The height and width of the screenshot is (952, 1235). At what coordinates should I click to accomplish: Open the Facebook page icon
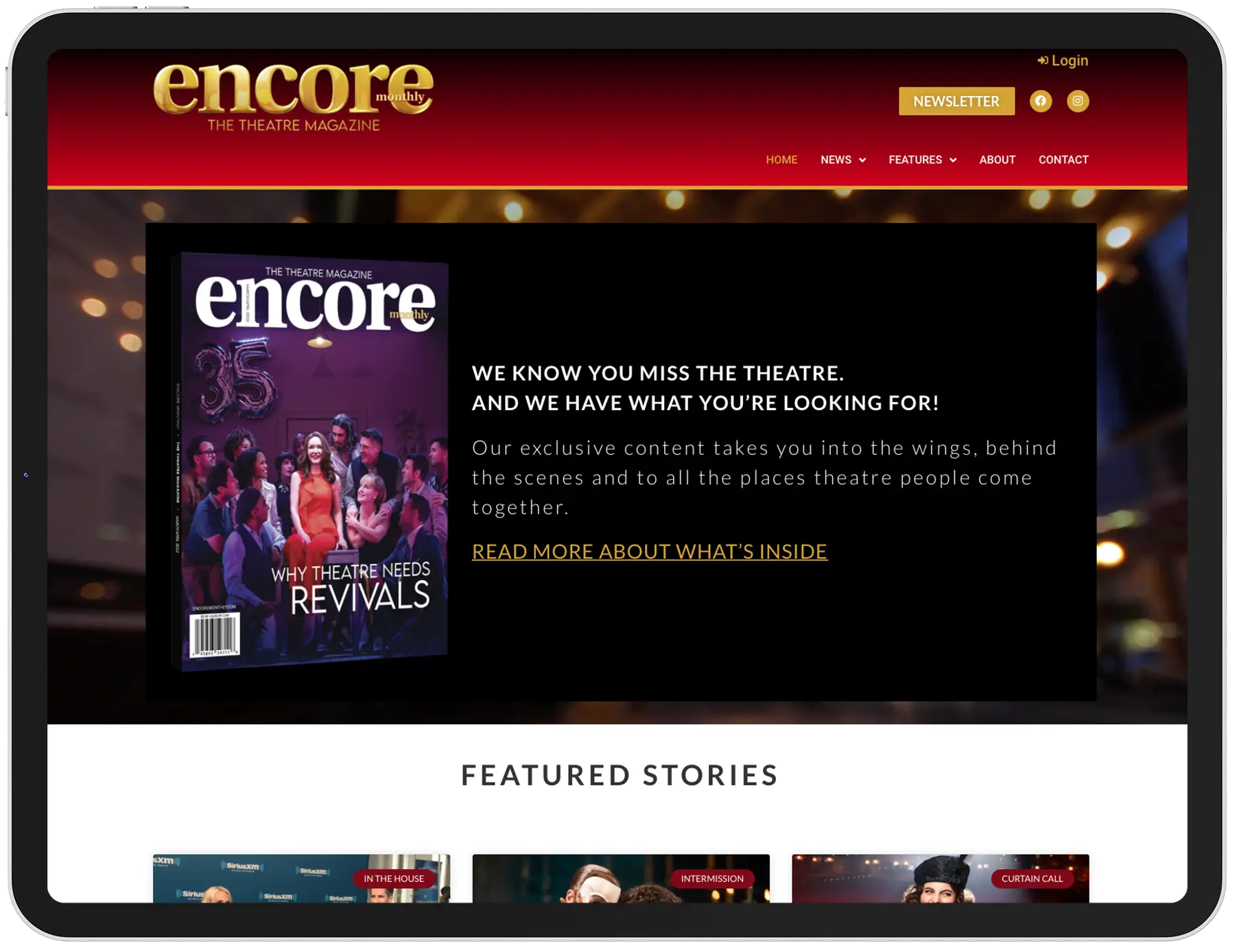[1040, 101]
